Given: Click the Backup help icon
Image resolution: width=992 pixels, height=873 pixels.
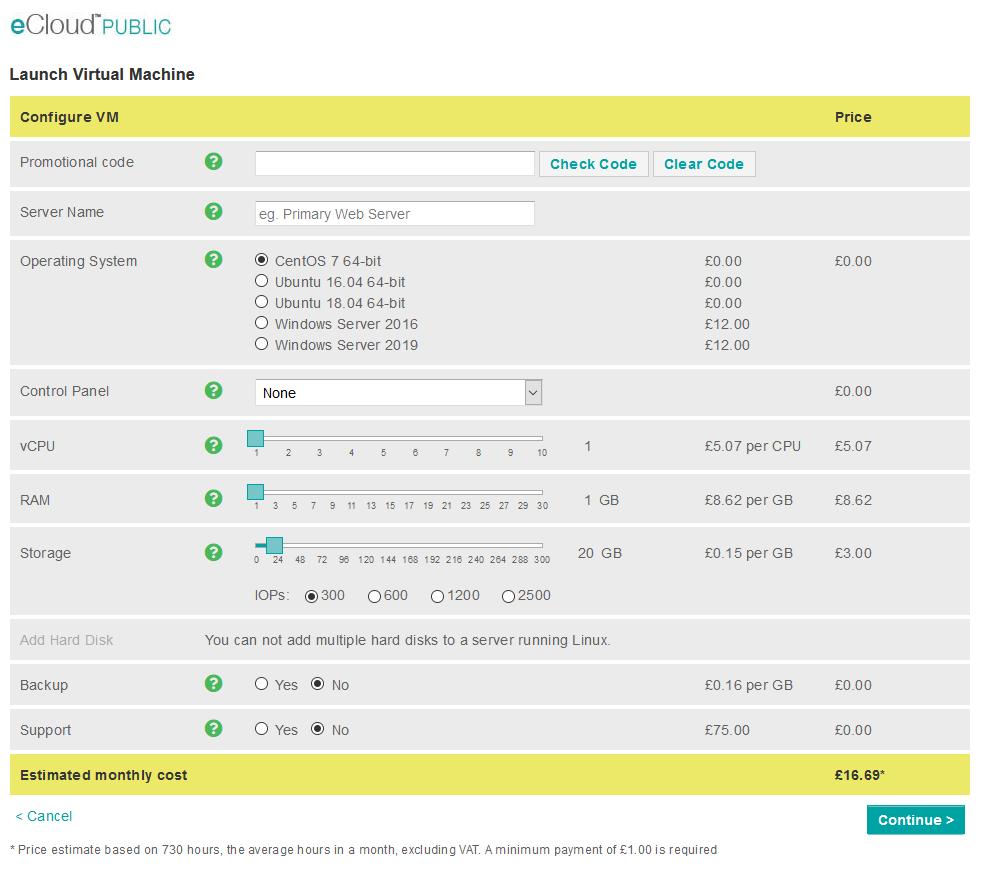Looking at the screenshot, I should click(x=213, y=684).
